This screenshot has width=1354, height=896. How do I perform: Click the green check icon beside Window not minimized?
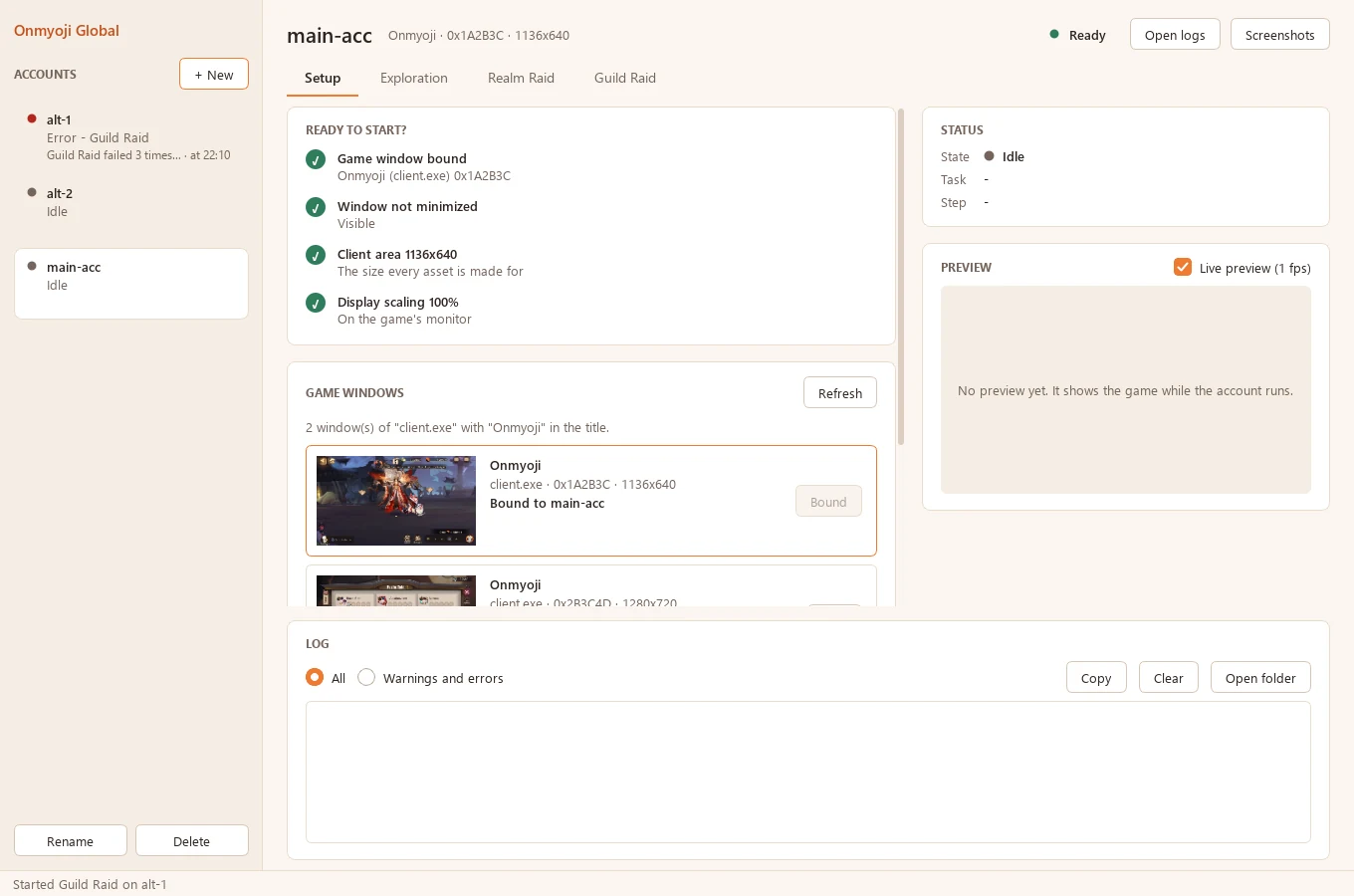point(316,207)
